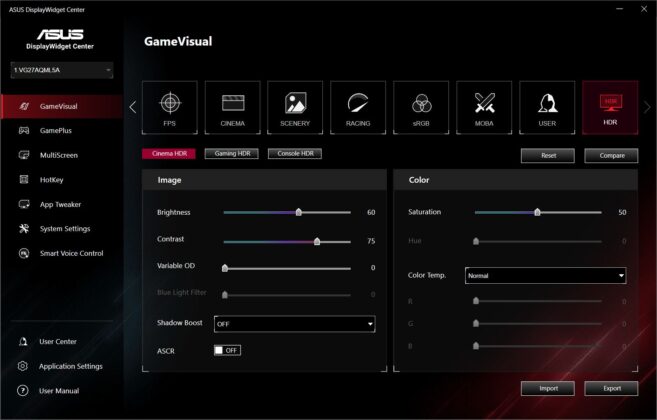This screenshot has width=657, height=420.
Task: Select the FPS GameVisual mode
Action: point(170,108)
